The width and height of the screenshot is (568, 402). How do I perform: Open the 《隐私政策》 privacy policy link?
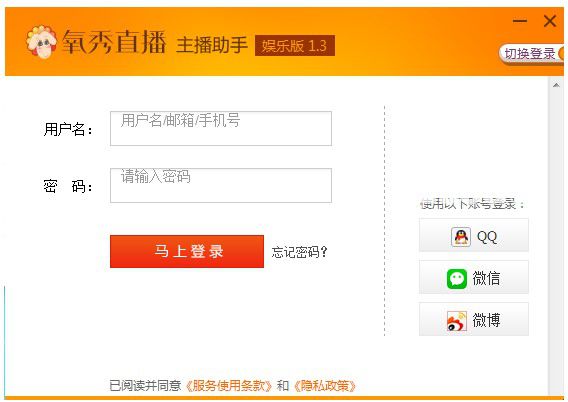(x=324, y=386)
